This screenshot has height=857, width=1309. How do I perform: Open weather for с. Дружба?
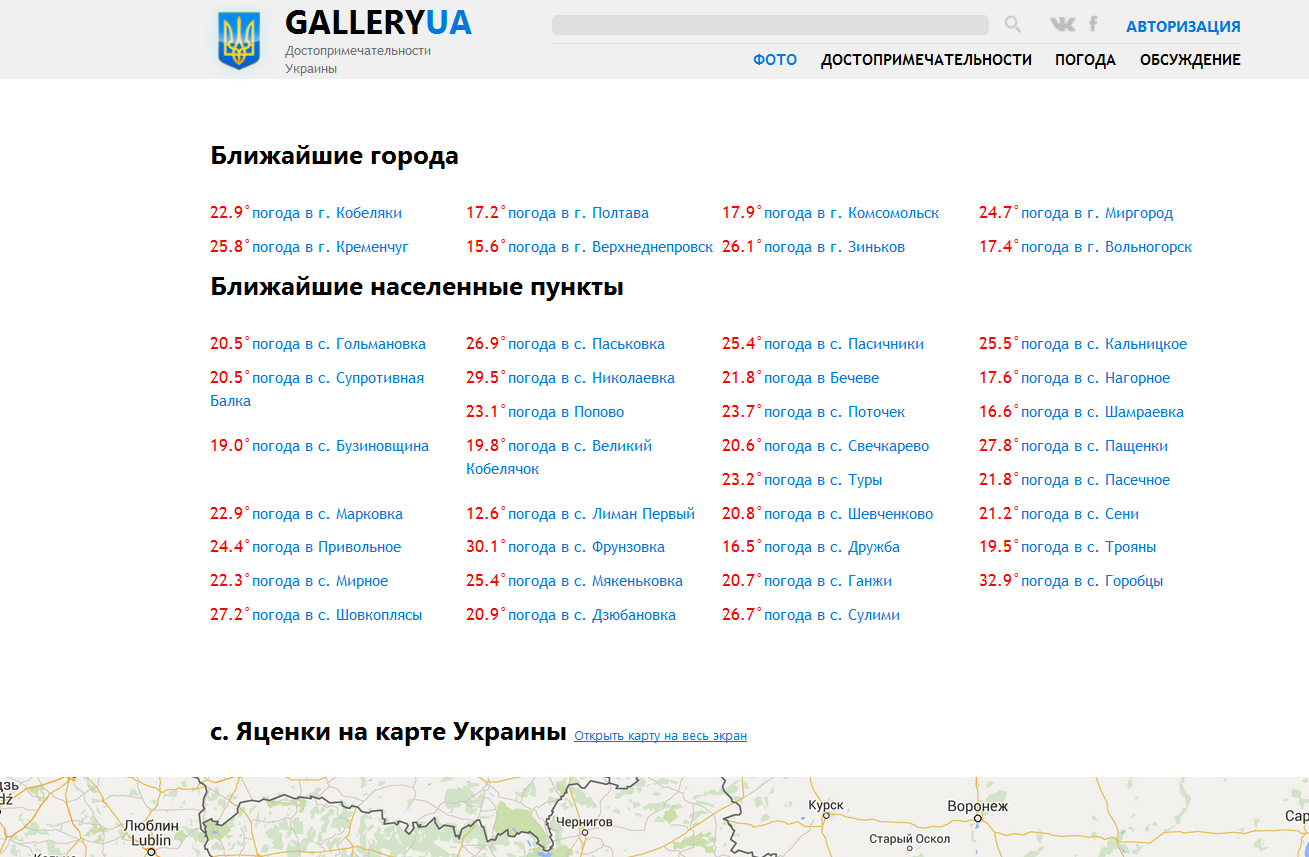coord(832,547)
